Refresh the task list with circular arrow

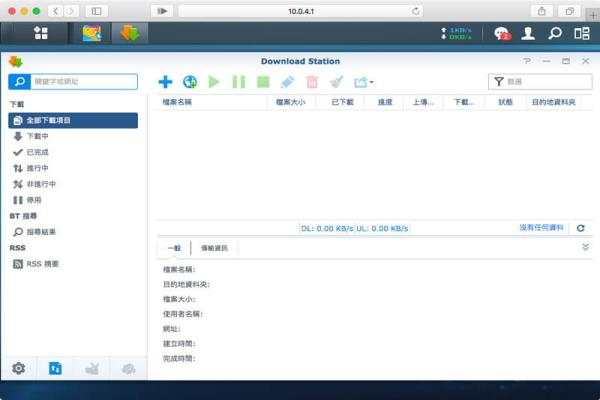pos(580,228)
